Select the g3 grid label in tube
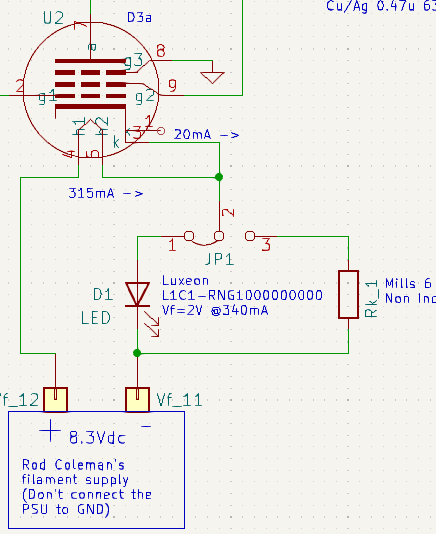This screenshot has height=534, width=436. tap(134, 61)
